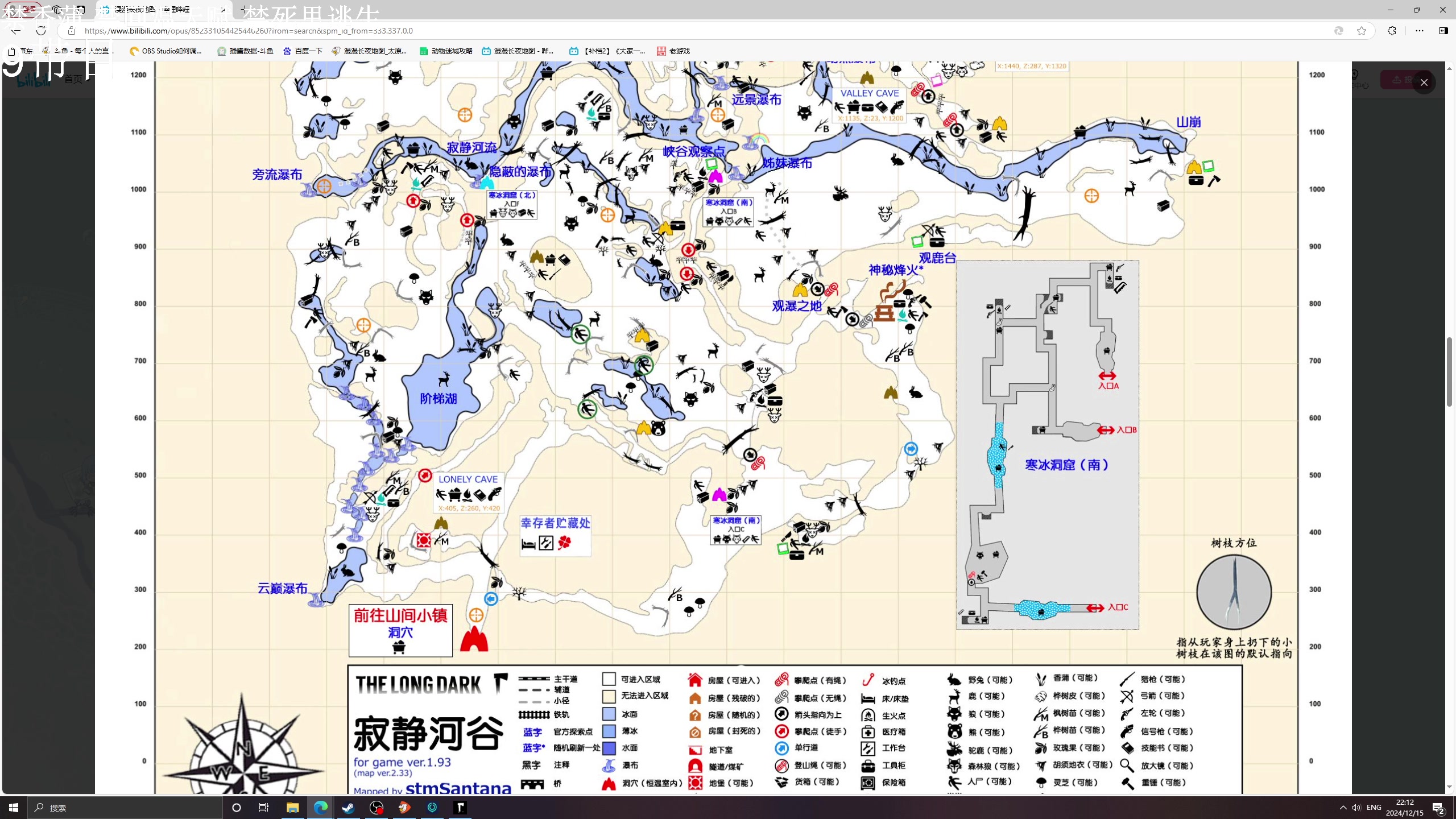Click the 山崩 label on map
Image resolution: width=1456 pixels, height=819 pixels.
1188,122
